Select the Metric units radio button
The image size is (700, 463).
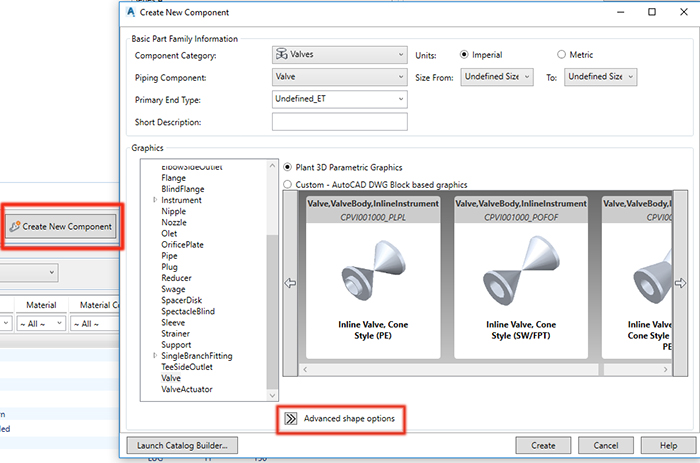click(561, 54)
